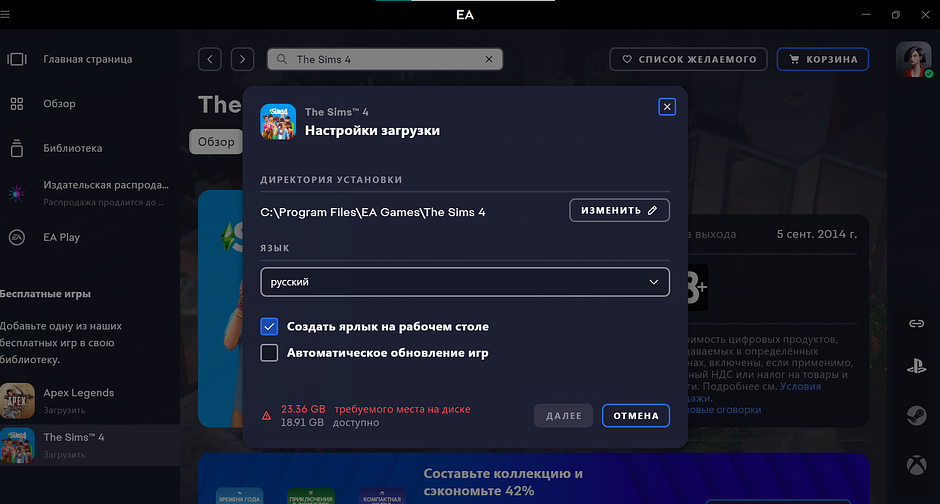The height and width of the screenshot is (504, 940).
Task: Click the Главная страница icon
Action: click(x=17, y=59)
